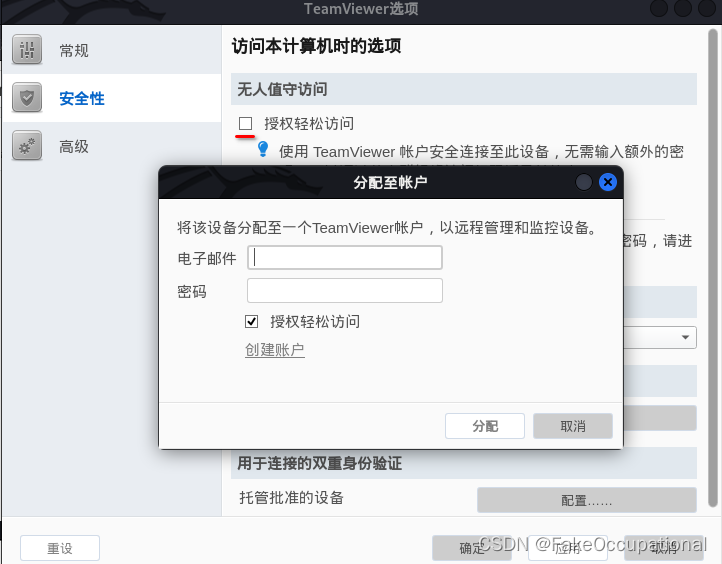Close the 分配至帐户 dialog with blue X

pos(608,182)
